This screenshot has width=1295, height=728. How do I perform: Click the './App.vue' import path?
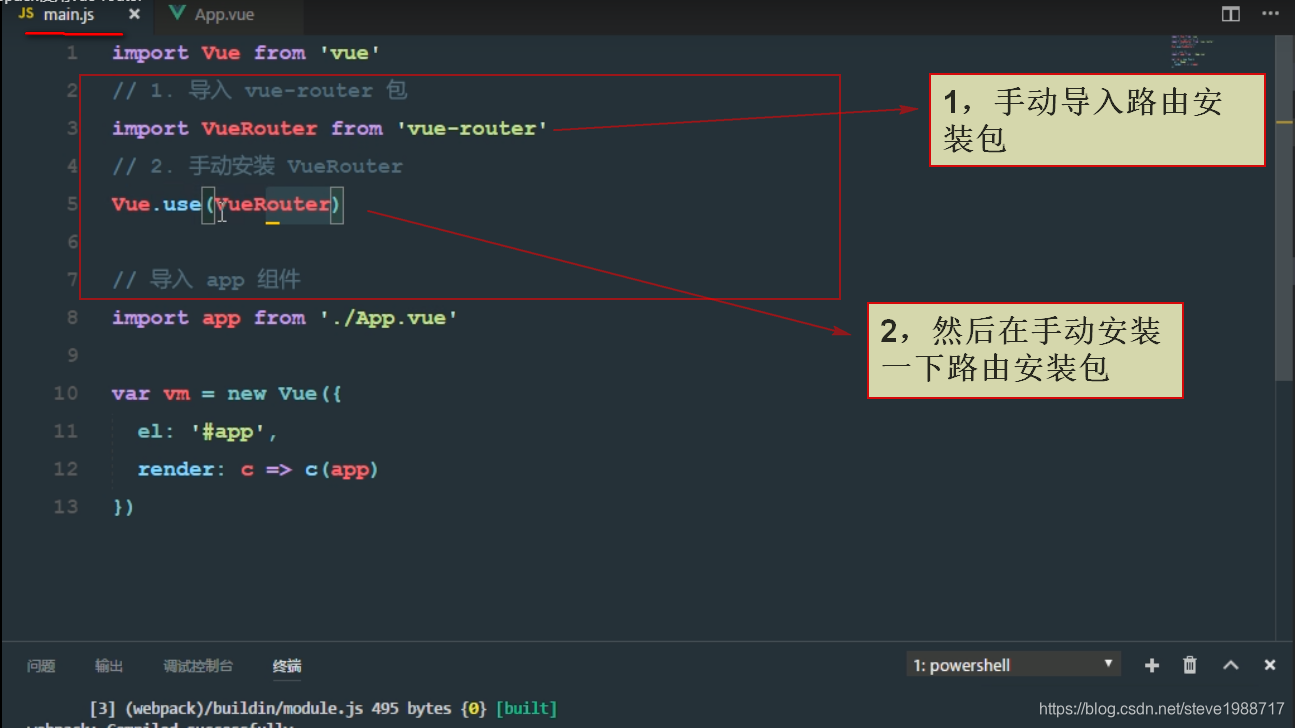pos(390,318)
